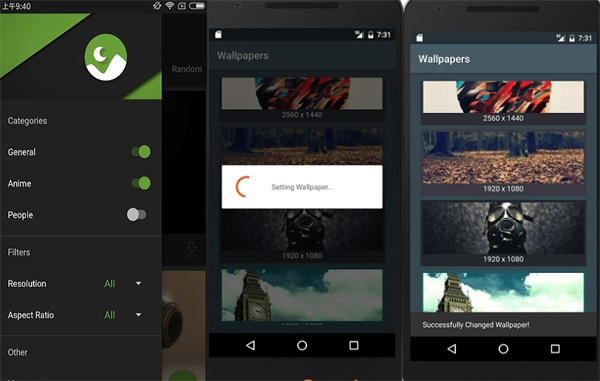
Task: Tap Back arrow on right phone
Action: (x=452, y=348)
